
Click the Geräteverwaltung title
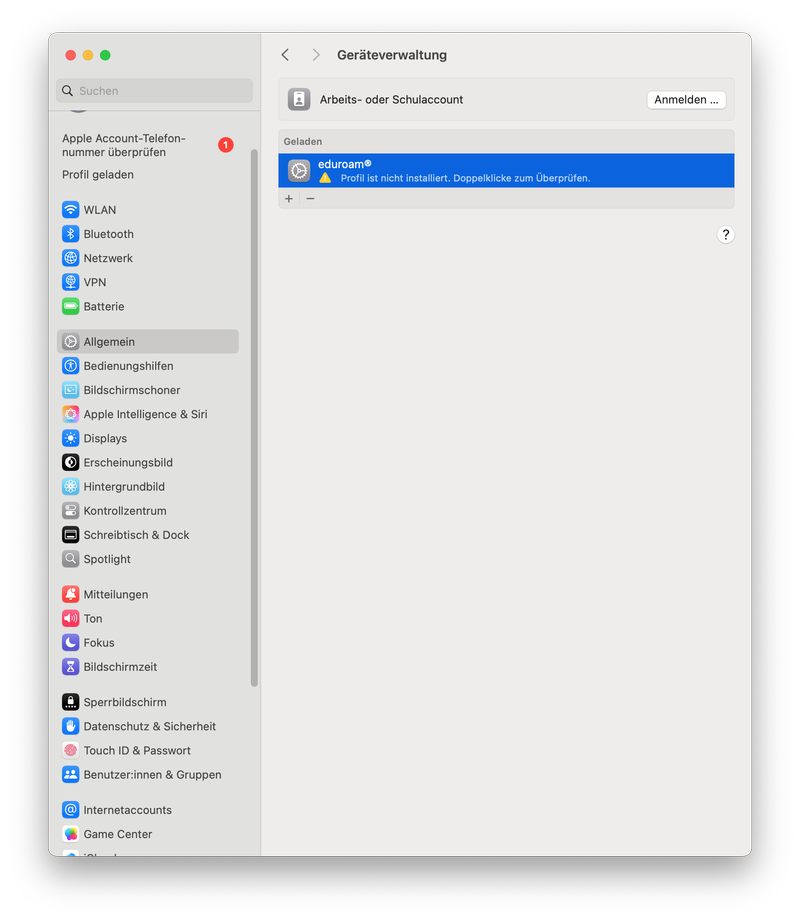pos(391,55)
